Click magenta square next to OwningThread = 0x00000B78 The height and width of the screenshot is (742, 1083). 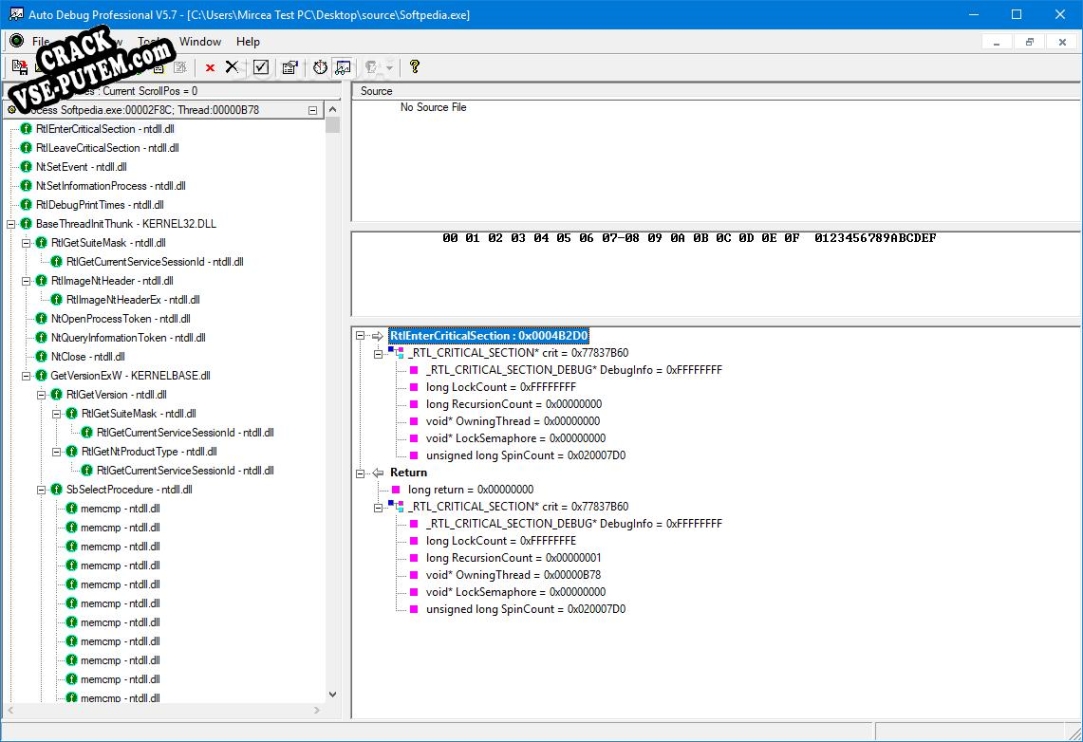414,575
